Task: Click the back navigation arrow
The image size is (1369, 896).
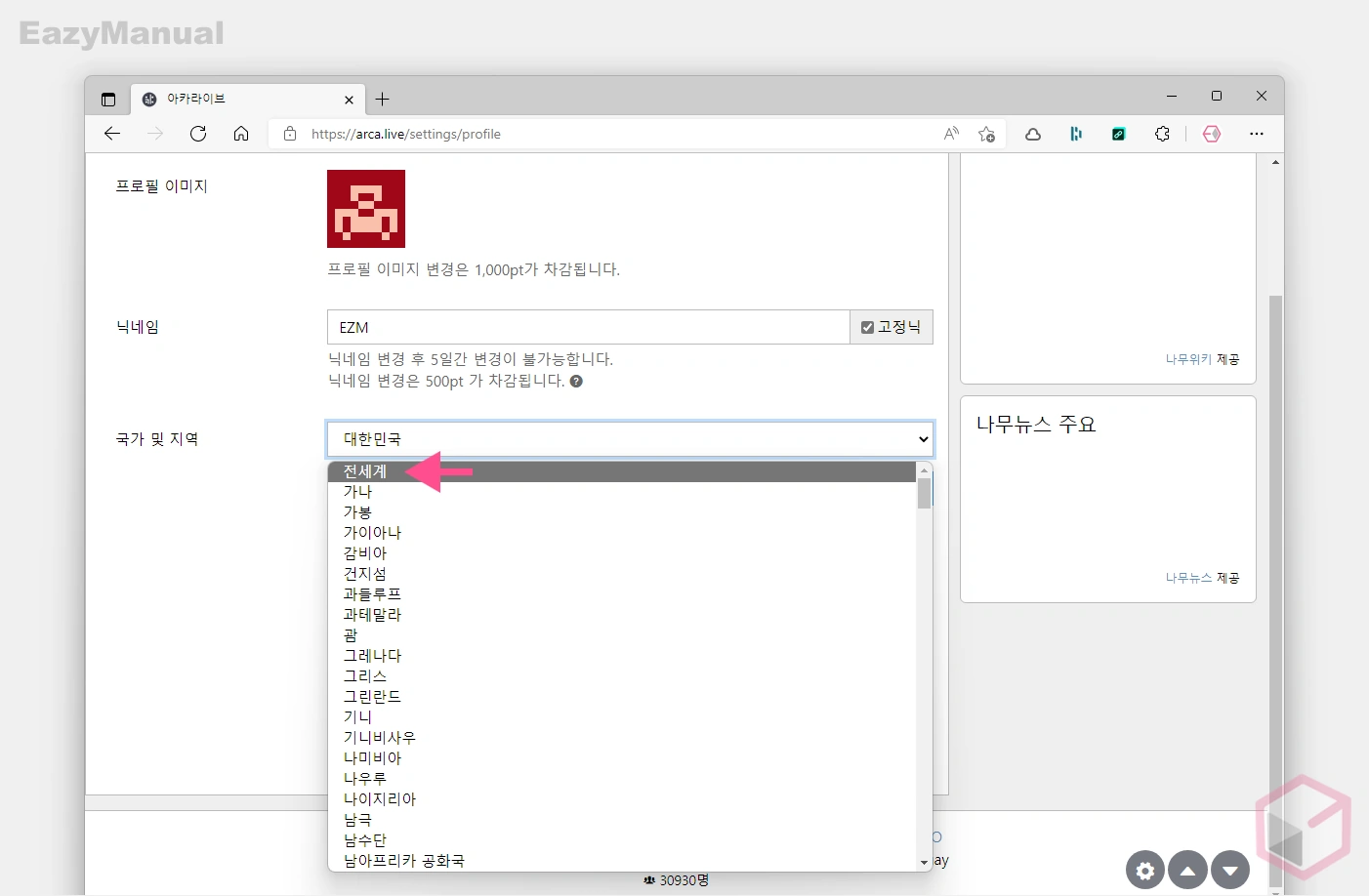Action: pyautogui.click(x=112, y=134)
